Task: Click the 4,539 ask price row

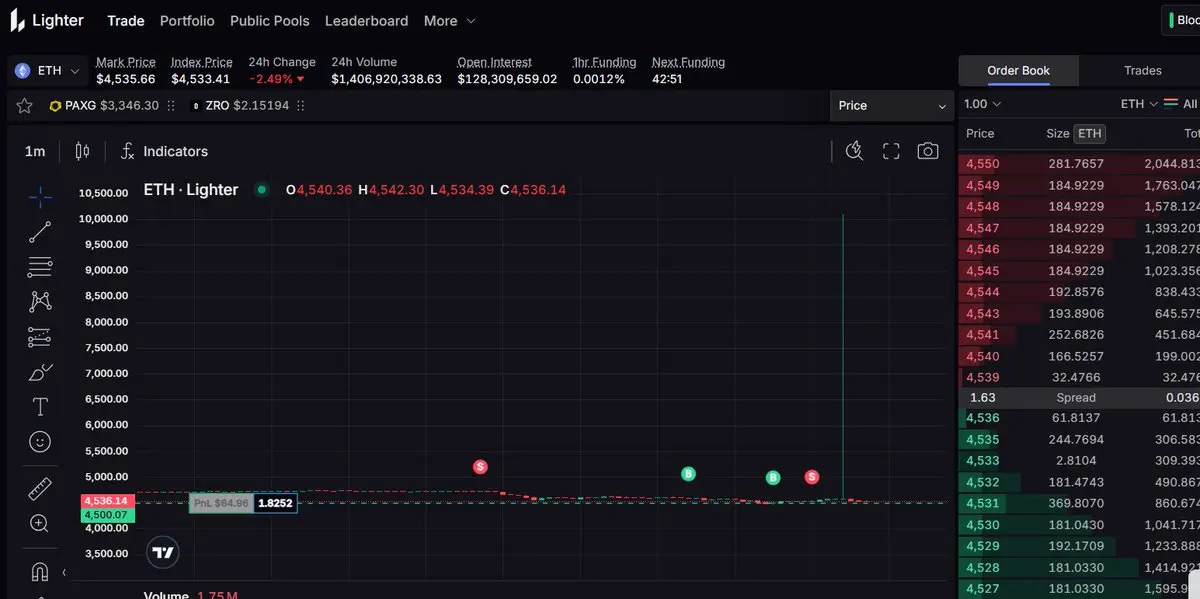Action: pyautogui.click(x=1079, y=377)
